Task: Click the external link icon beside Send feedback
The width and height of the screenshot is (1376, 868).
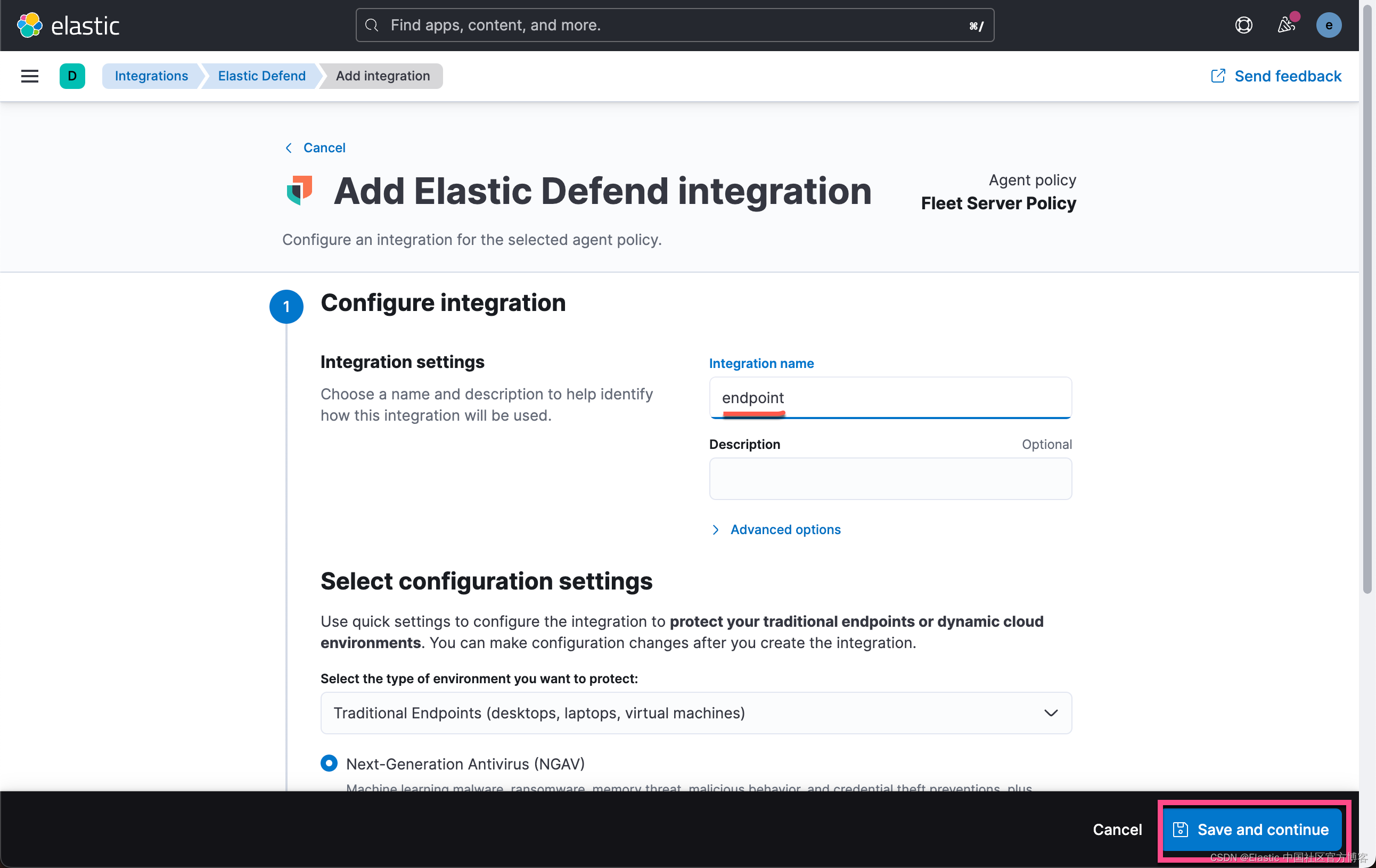Action: (x=1218, y=76)
